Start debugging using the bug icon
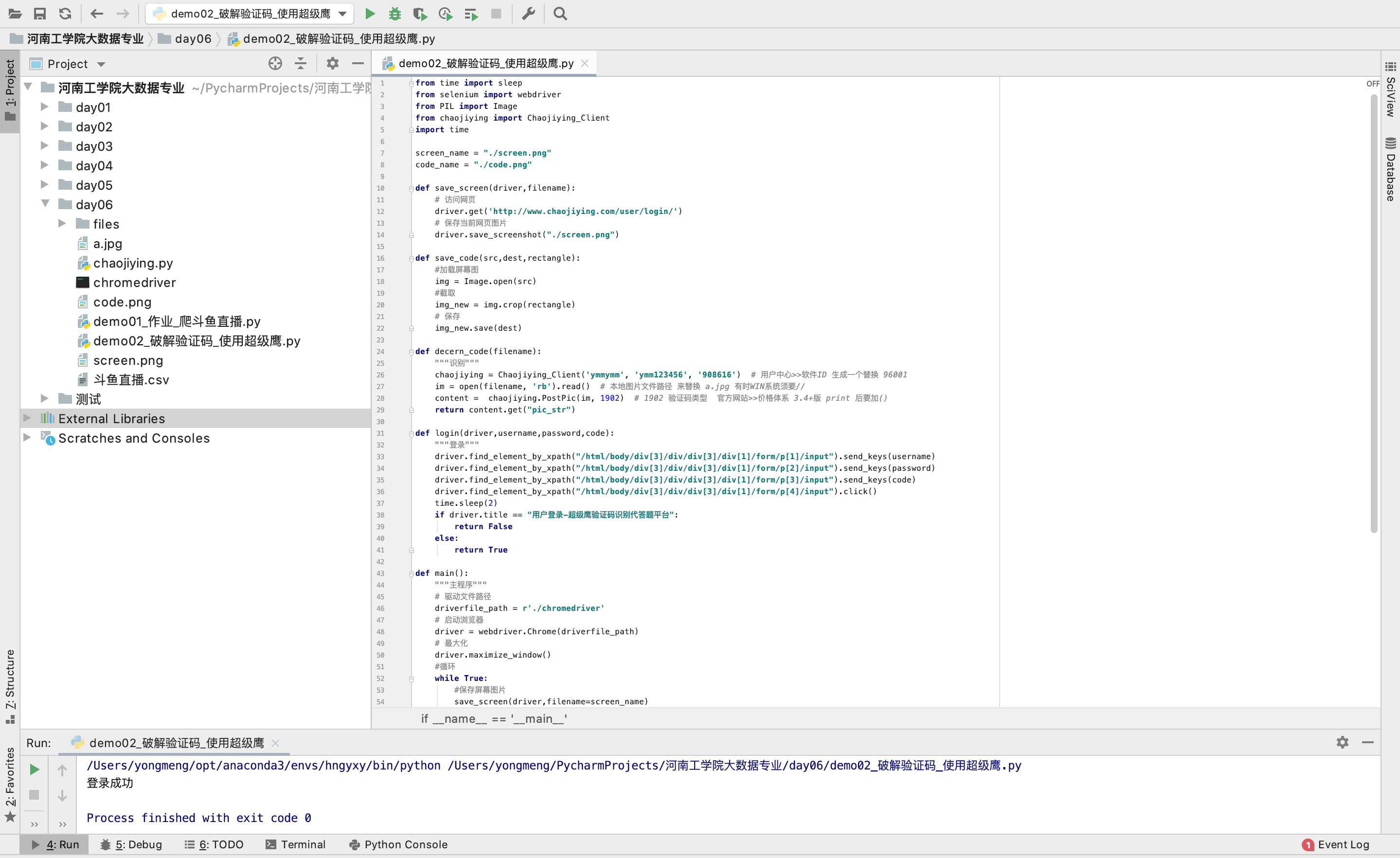 coord(395,13)
